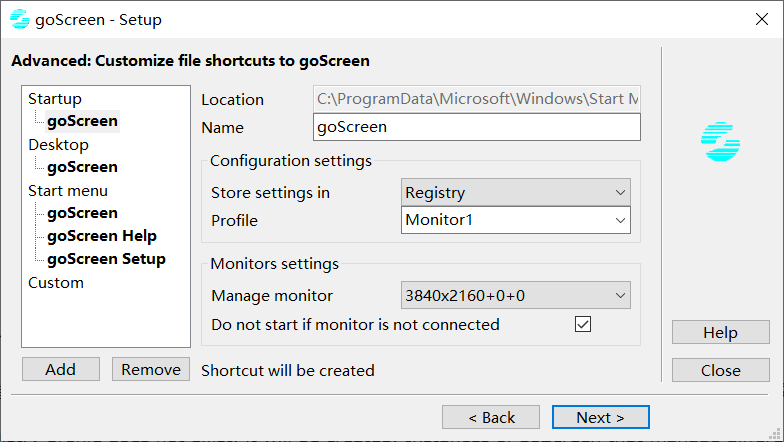Click the Location path field

tap(476, 99)
